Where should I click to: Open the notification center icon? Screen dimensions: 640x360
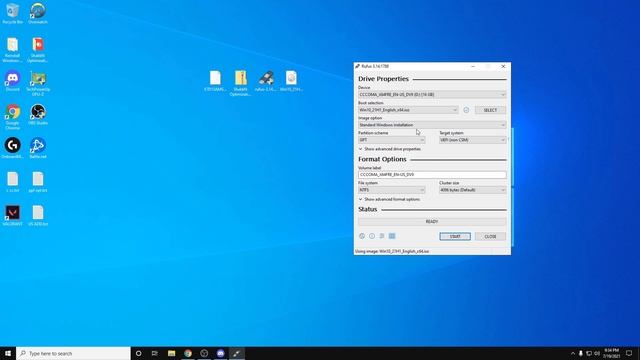pos(629,353)
